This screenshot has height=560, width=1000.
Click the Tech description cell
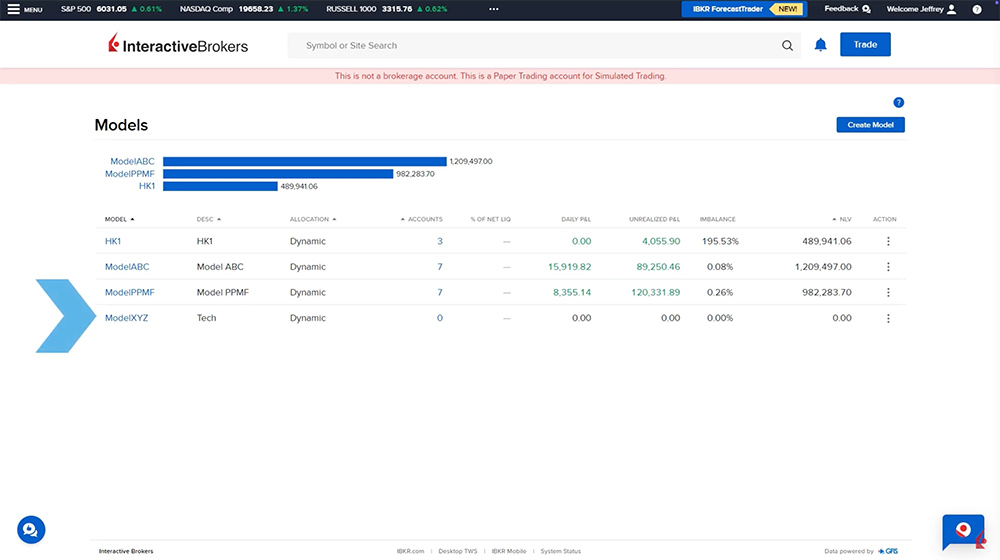[206, 318]
